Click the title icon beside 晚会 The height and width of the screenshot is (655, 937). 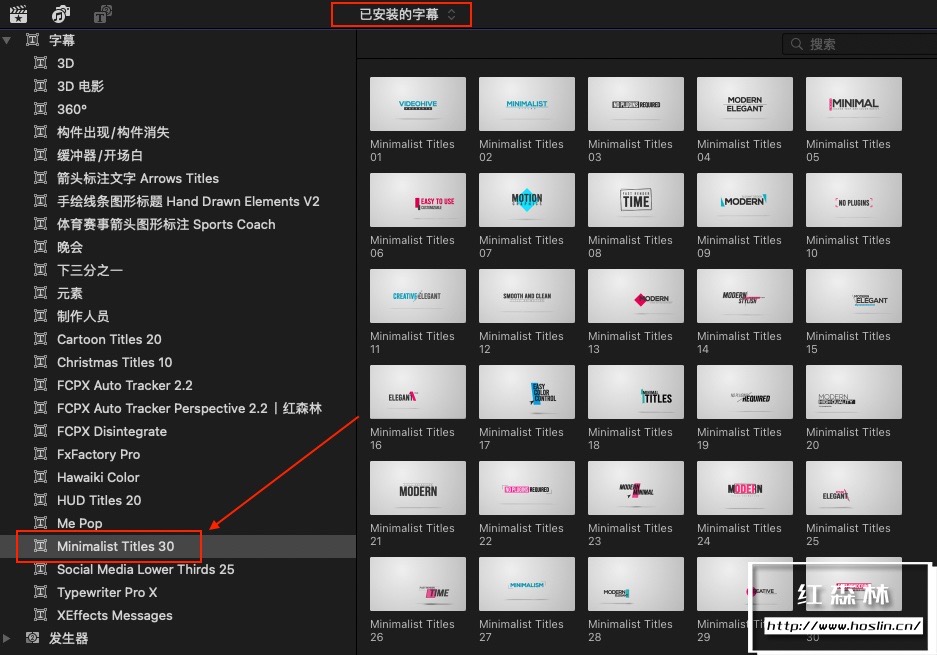coord(40,247)
